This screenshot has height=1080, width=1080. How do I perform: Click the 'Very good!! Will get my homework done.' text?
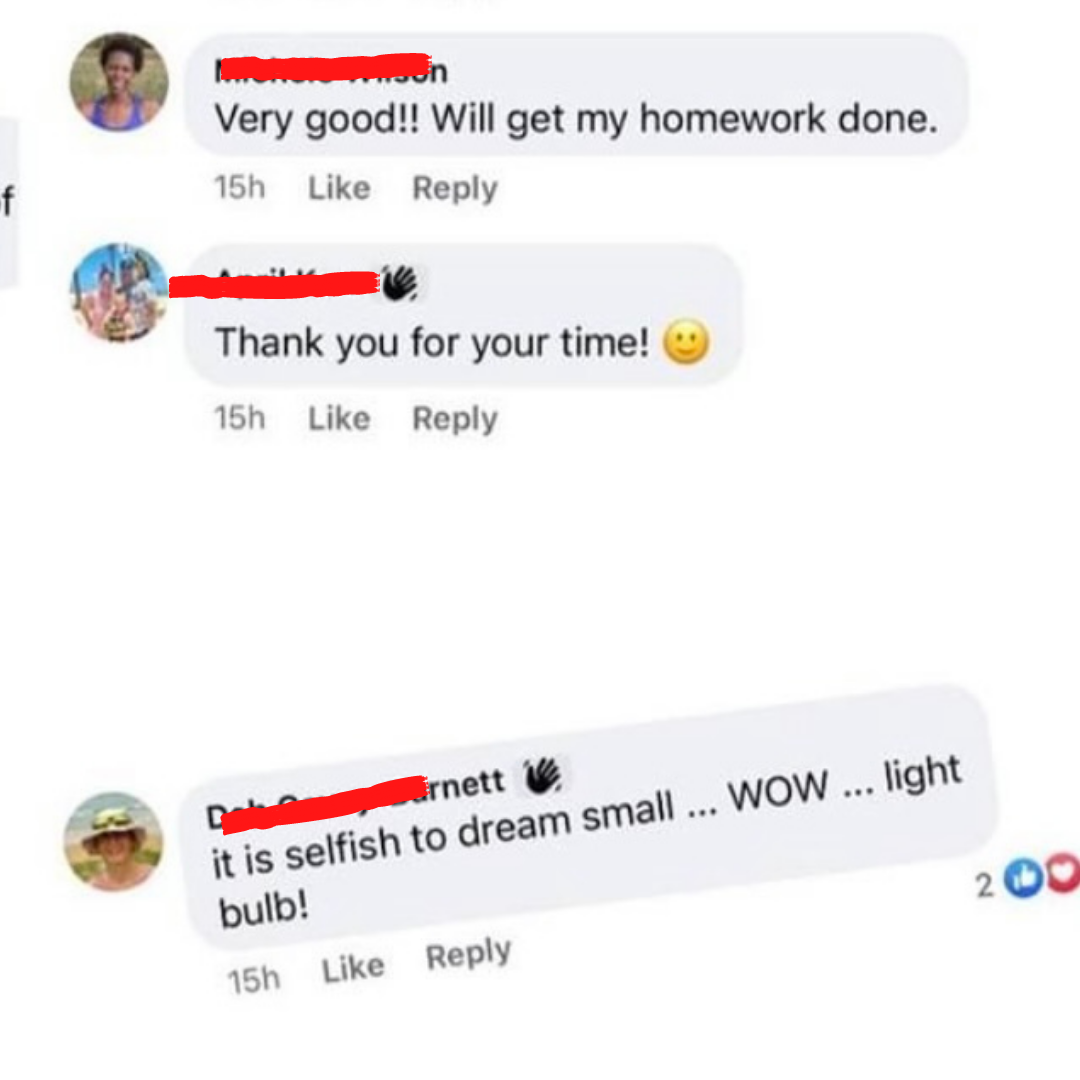tap(576, 118)
